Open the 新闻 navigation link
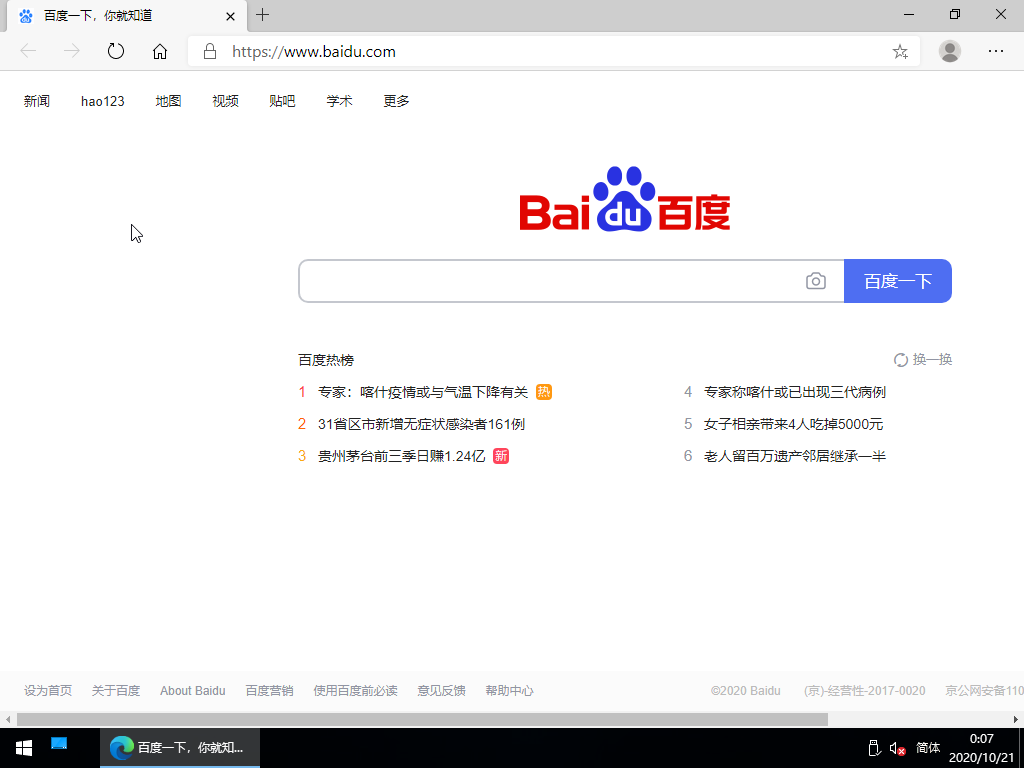 [37, 101]
